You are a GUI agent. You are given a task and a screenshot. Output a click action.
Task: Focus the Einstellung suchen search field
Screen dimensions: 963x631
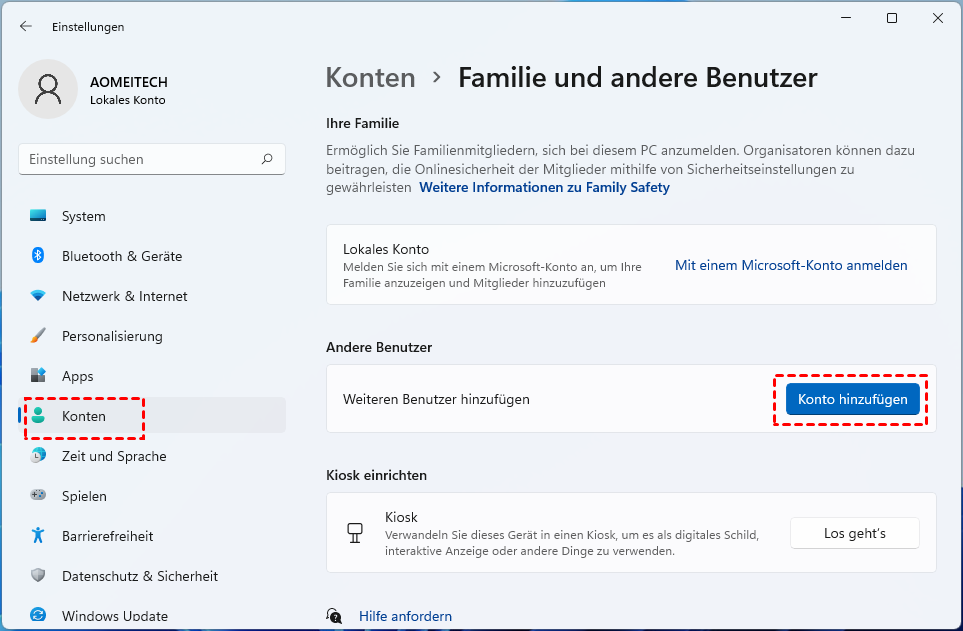(140, 159)
